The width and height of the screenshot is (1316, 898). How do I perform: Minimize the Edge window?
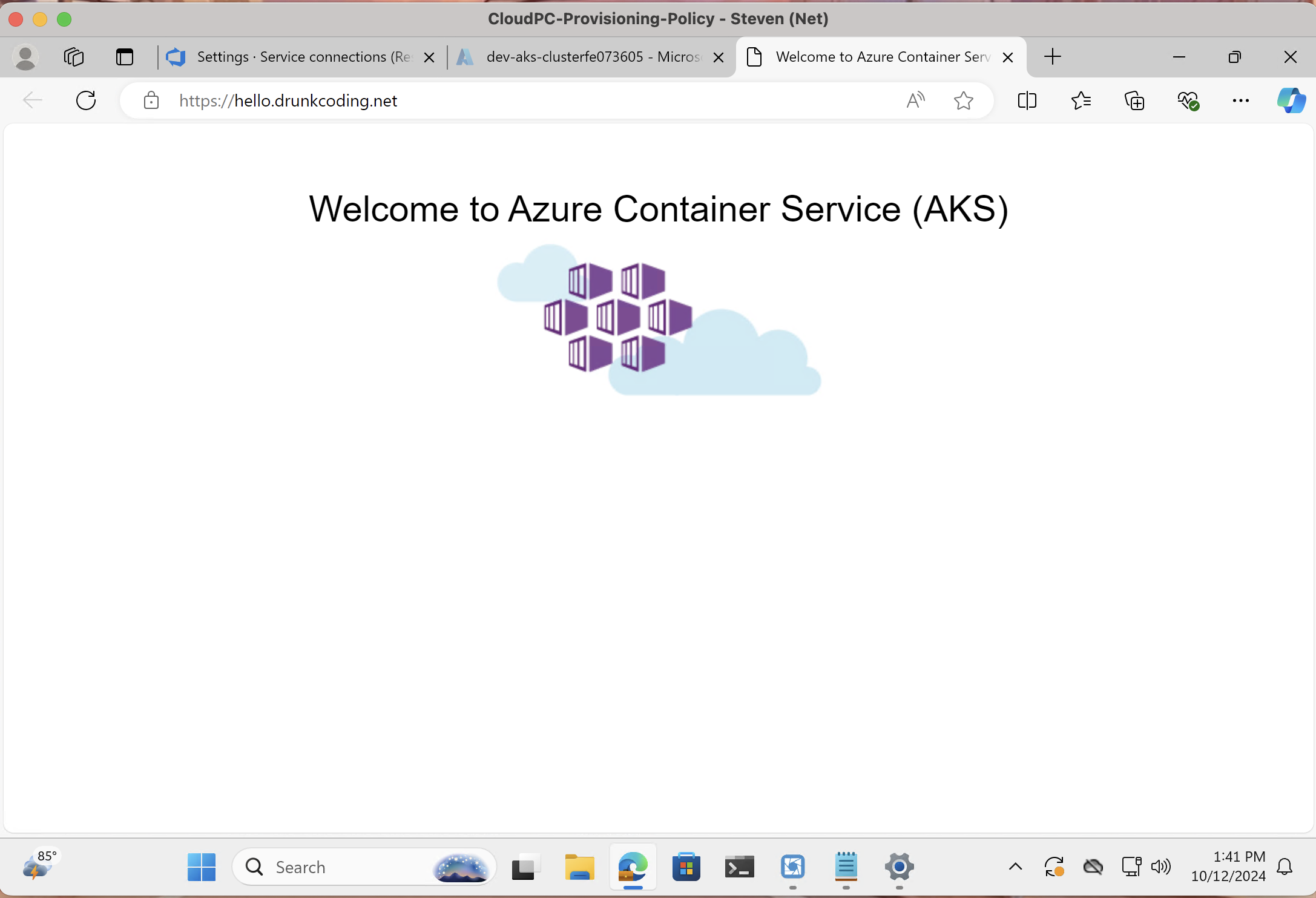click(x=1179, y=57)
